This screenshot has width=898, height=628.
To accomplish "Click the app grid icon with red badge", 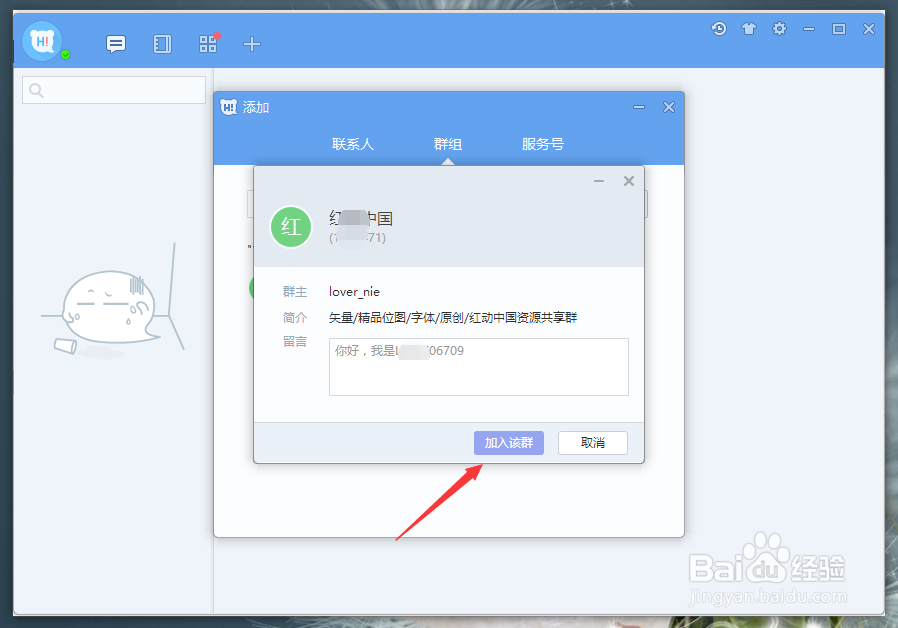I will click(207, 44).
